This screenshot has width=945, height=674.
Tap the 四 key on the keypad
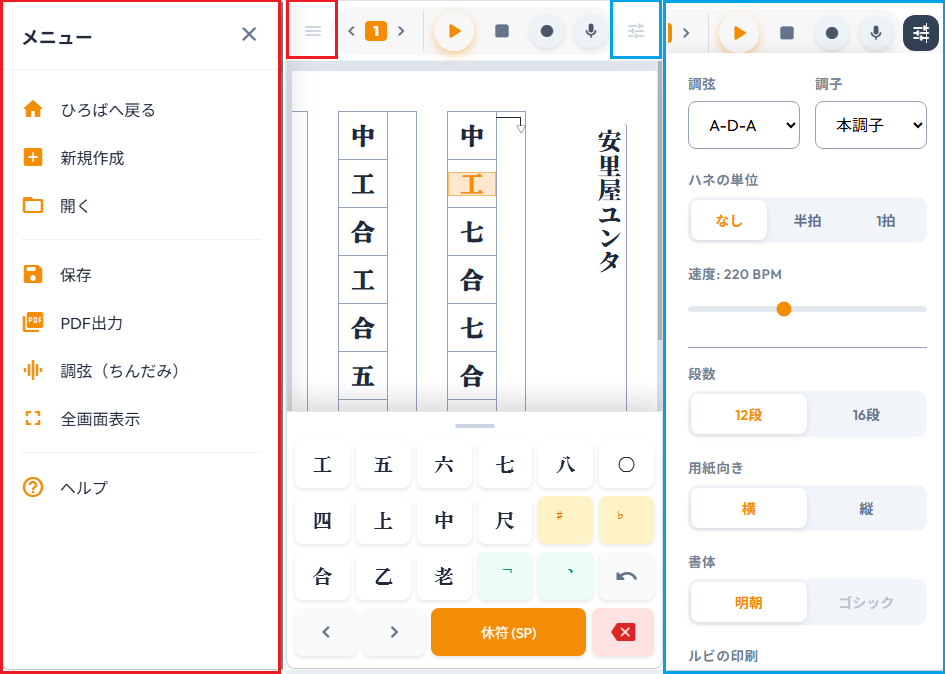[322, 520]
